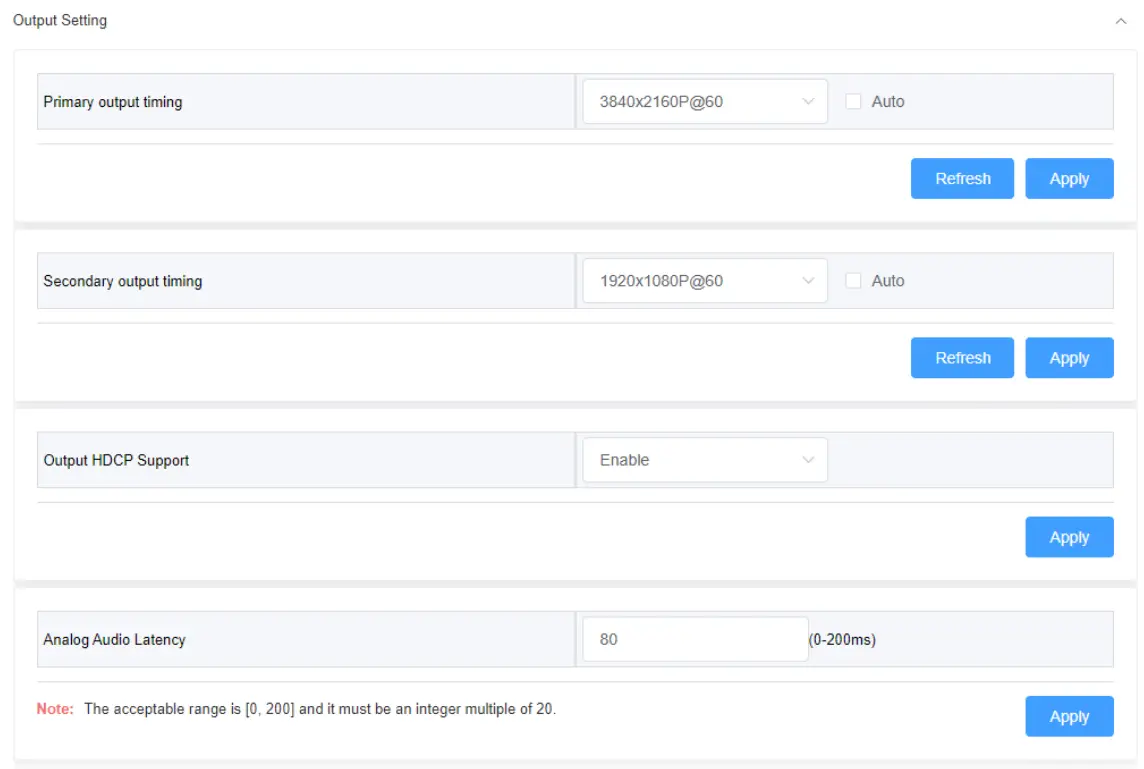
Task: Tick Auto checkbox for Secondary output timing
Action: pos(854,281)
